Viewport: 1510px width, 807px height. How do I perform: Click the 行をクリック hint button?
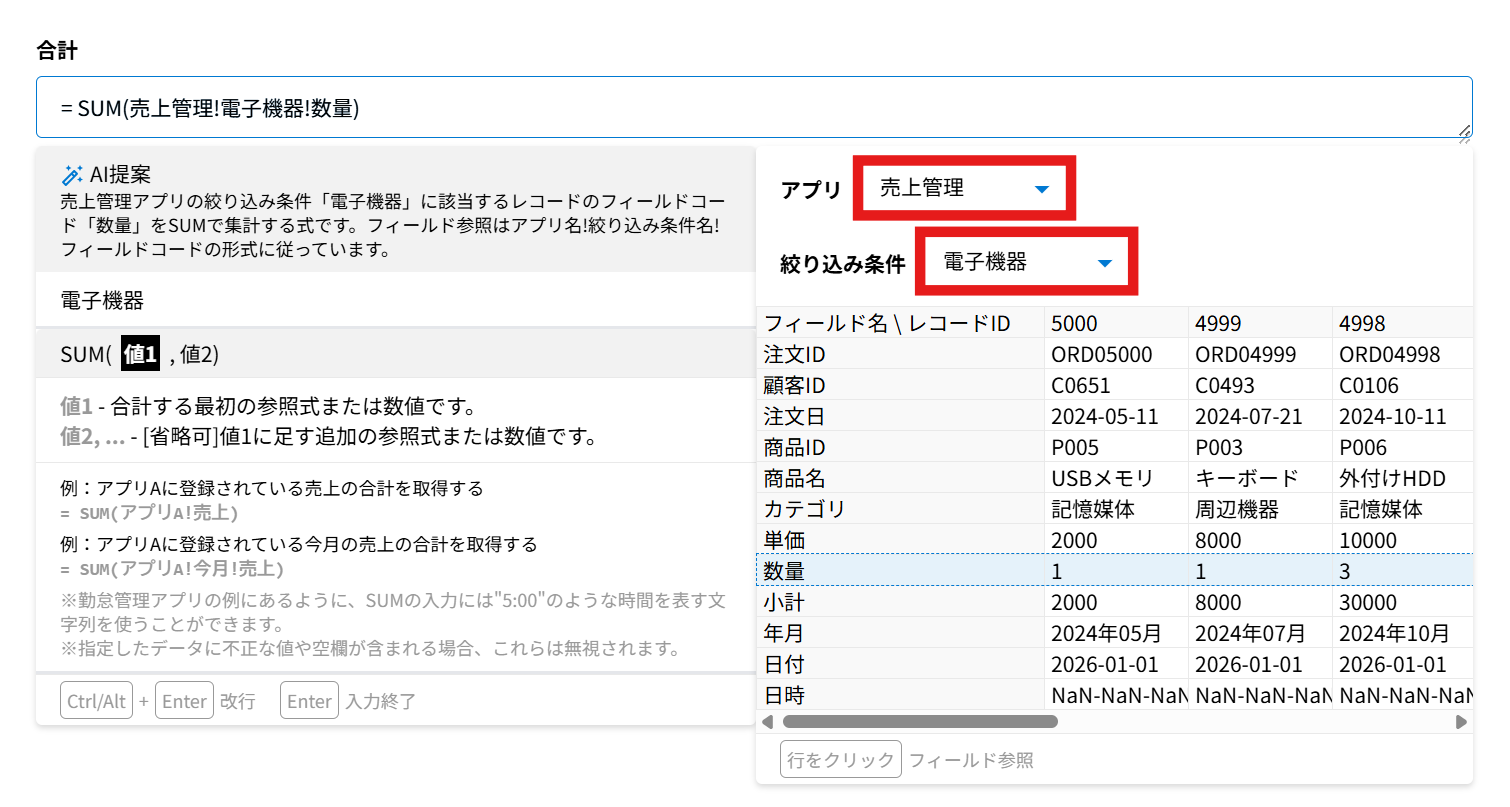(x=840, y=760)
